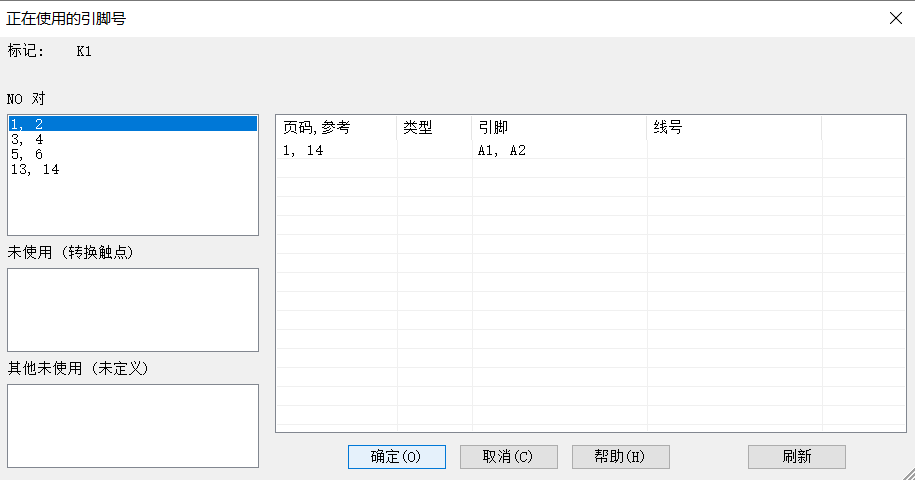Open help with 帮助(H) button
Screen dimensions: 915x480
click(x=620, y=457)
